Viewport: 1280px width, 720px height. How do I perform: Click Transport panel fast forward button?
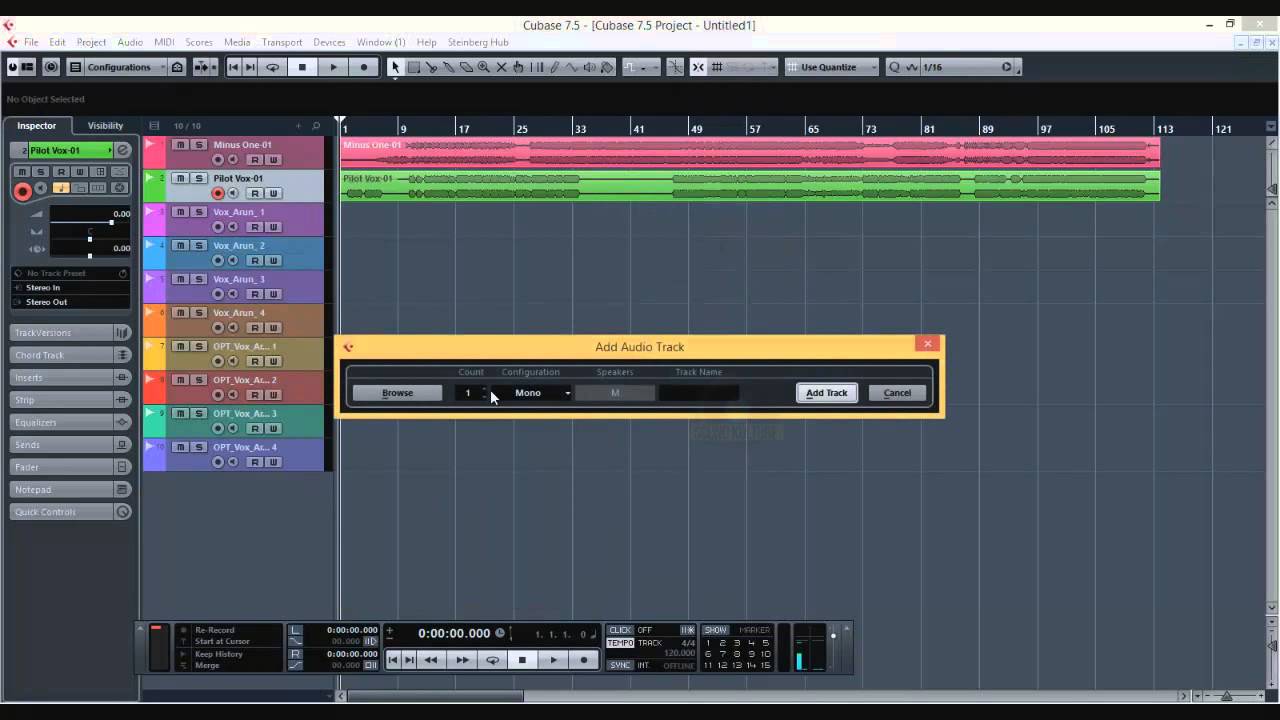pos(462,660)
